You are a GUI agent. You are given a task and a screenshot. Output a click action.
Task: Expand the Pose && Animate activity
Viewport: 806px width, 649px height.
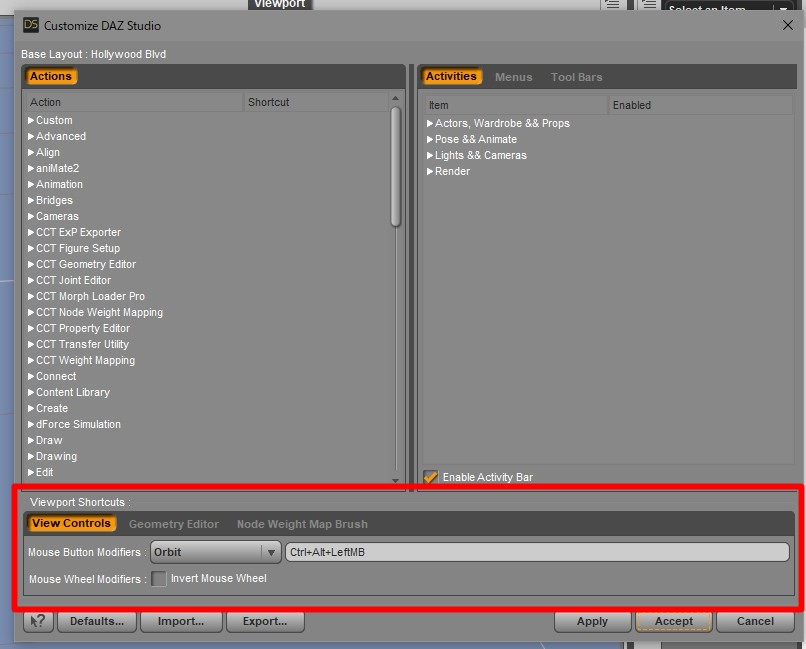coord(430,139)
